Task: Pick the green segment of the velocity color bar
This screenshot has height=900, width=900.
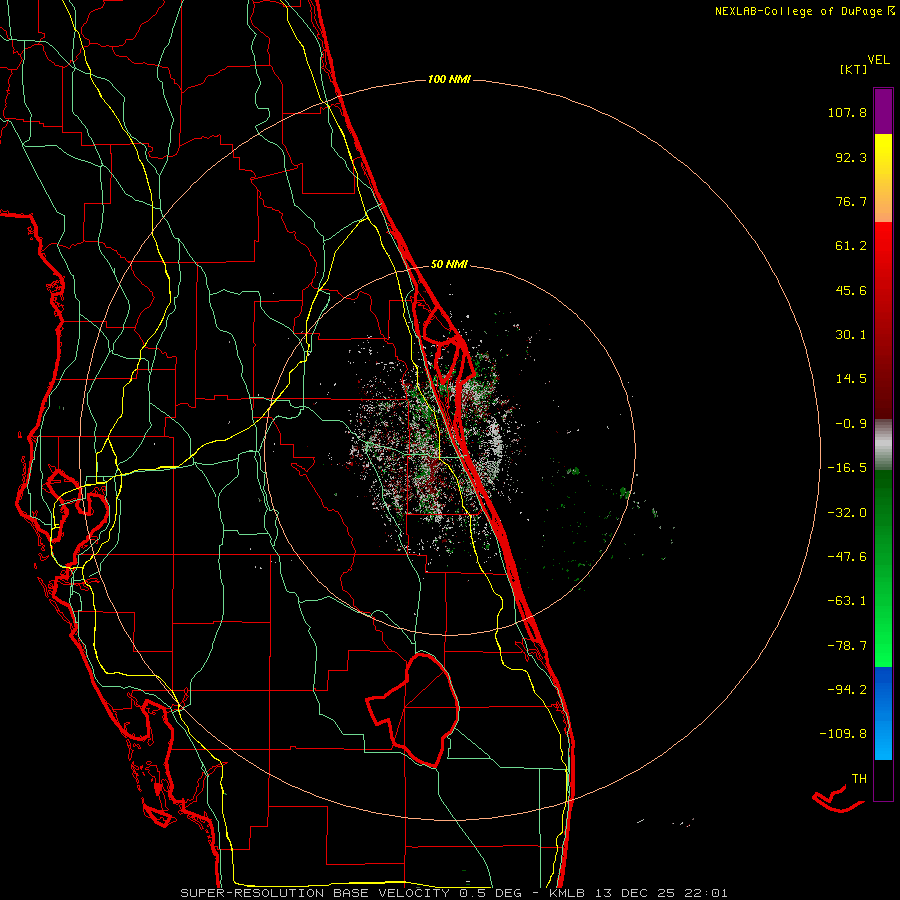Action: click(x=883, y=568)
